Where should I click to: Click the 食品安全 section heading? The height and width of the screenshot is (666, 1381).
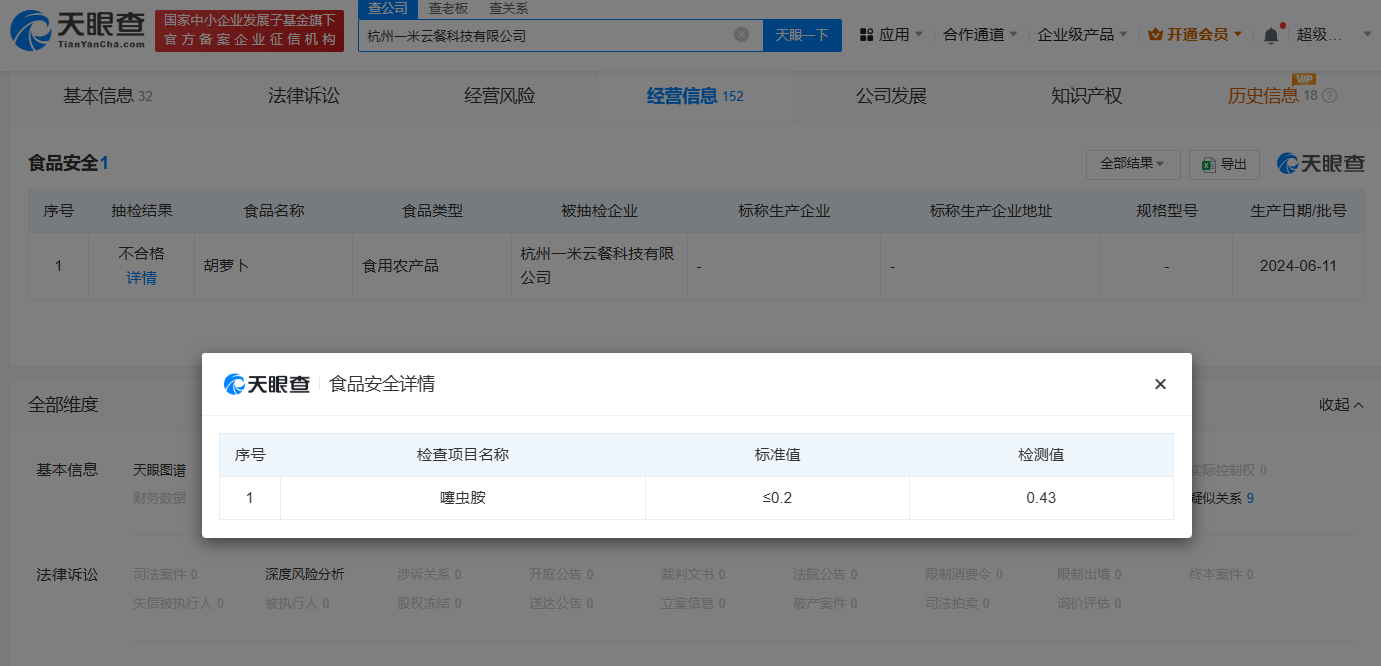coord(68,163)
